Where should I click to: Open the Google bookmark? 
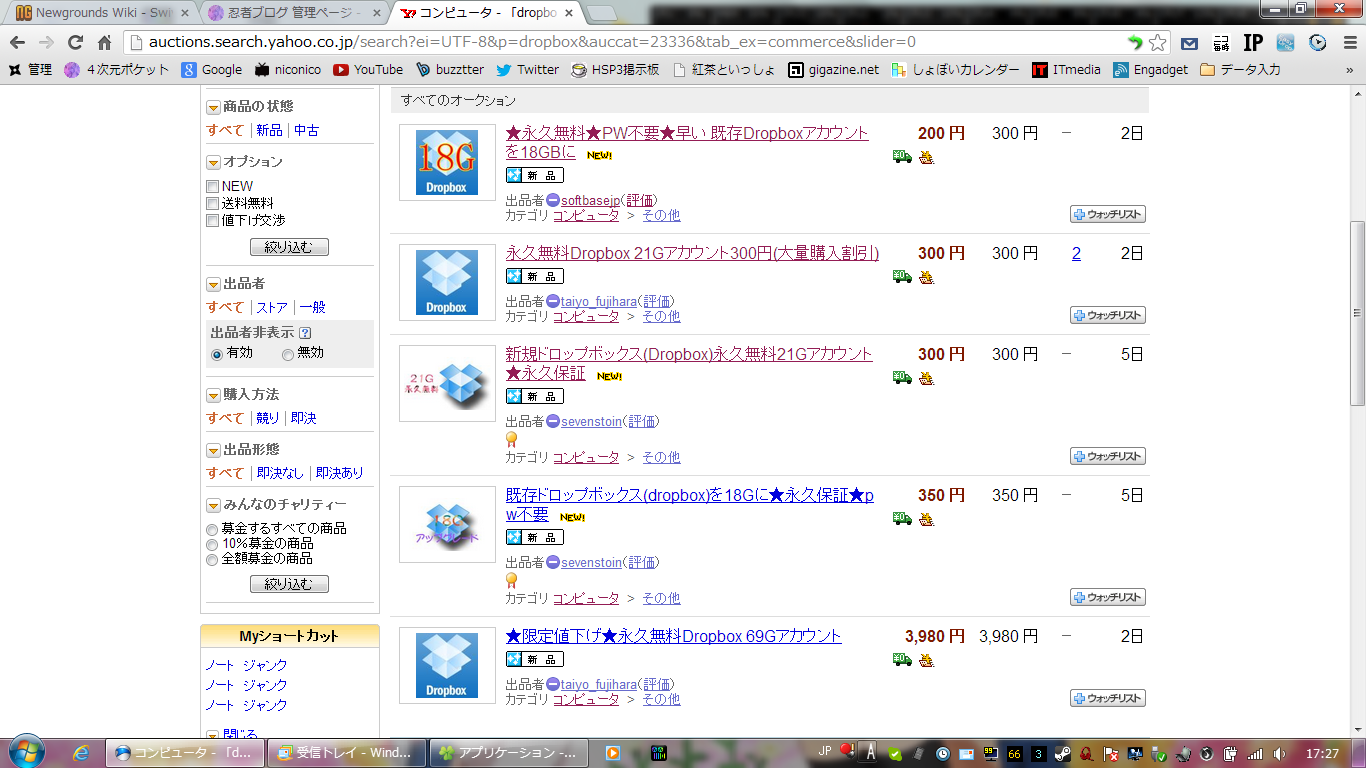pyautogui.click(x=212, y=70)
